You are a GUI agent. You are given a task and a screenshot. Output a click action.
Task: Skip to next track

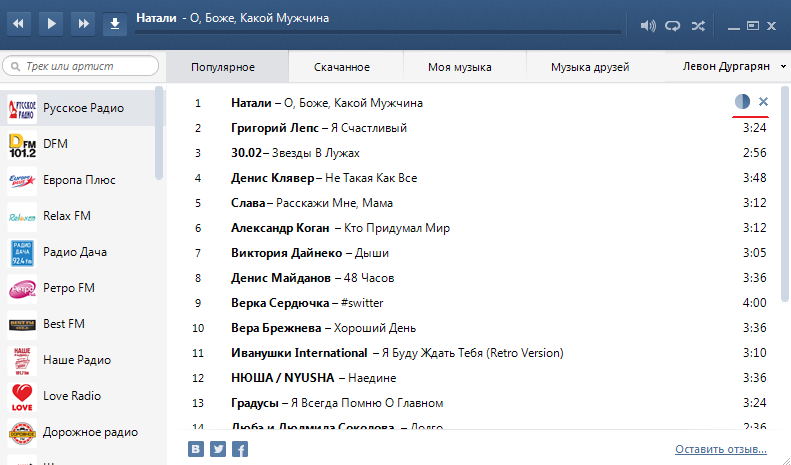click(84, 23)
